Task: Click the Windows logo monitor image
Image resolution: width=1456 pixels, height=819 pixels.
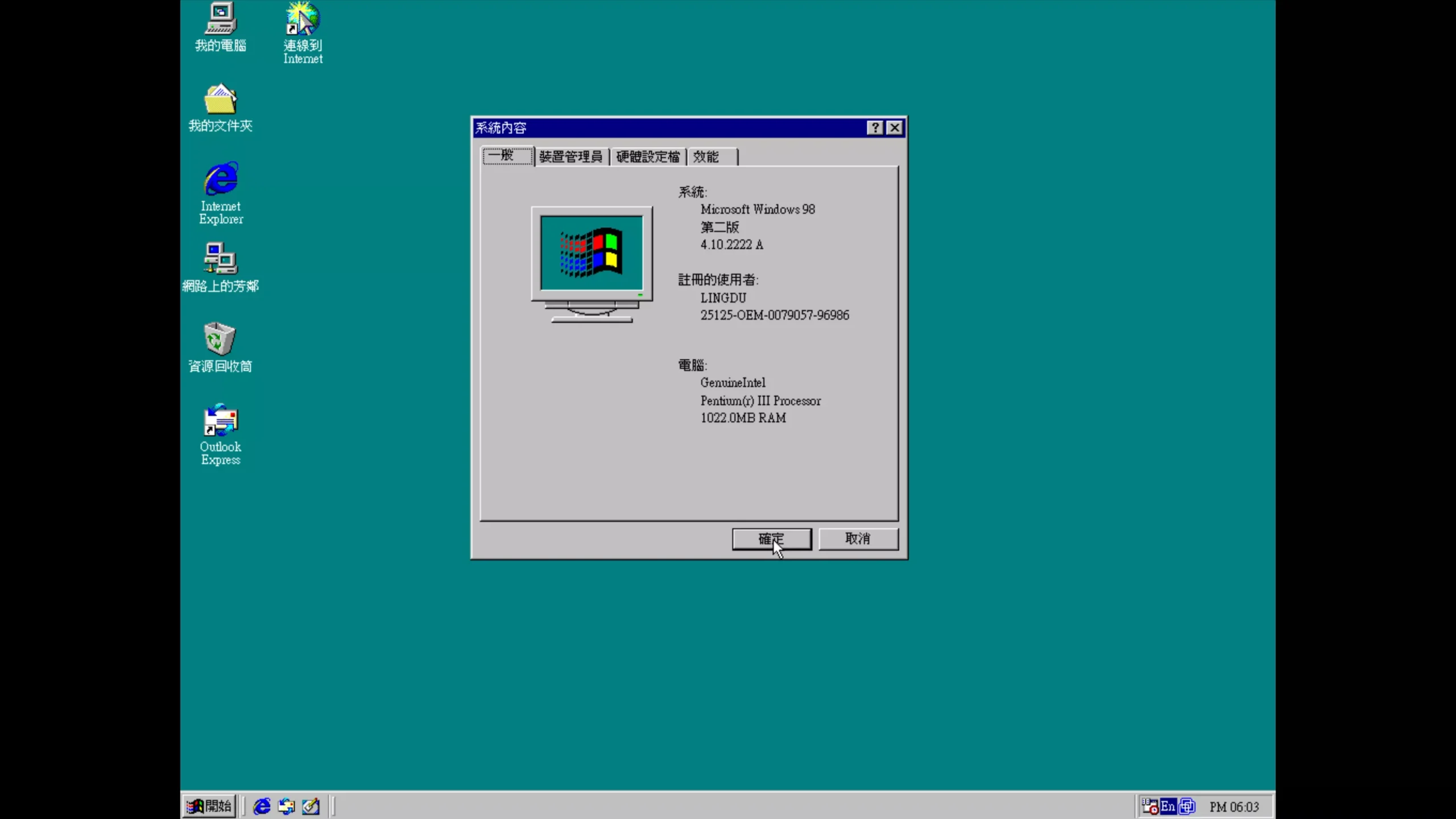Action: pyautogui.click(x=591, y=264)
